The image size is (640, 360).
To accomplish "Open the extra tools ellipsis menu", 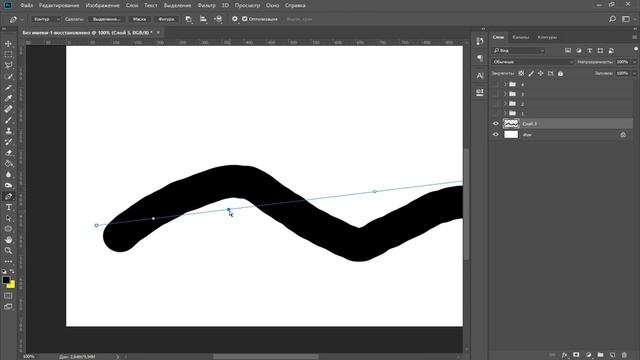I will click(x=8, y=262).
